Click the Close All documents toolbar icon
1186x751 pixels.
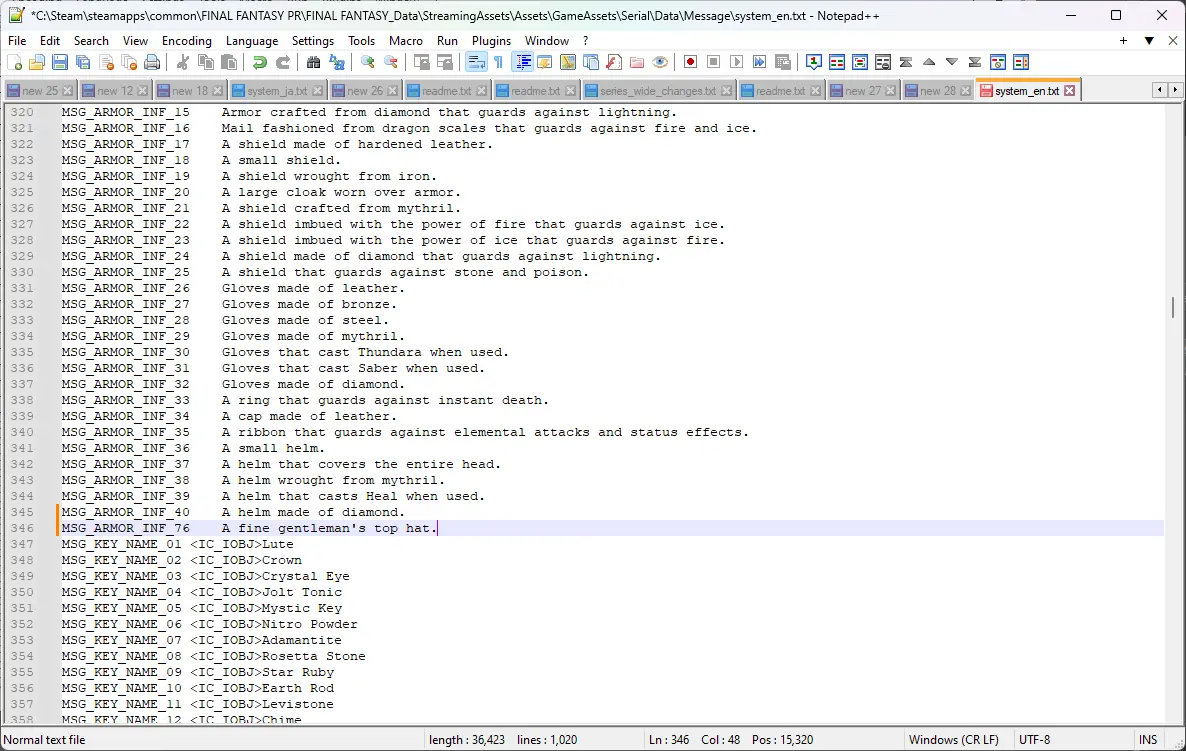129,63
